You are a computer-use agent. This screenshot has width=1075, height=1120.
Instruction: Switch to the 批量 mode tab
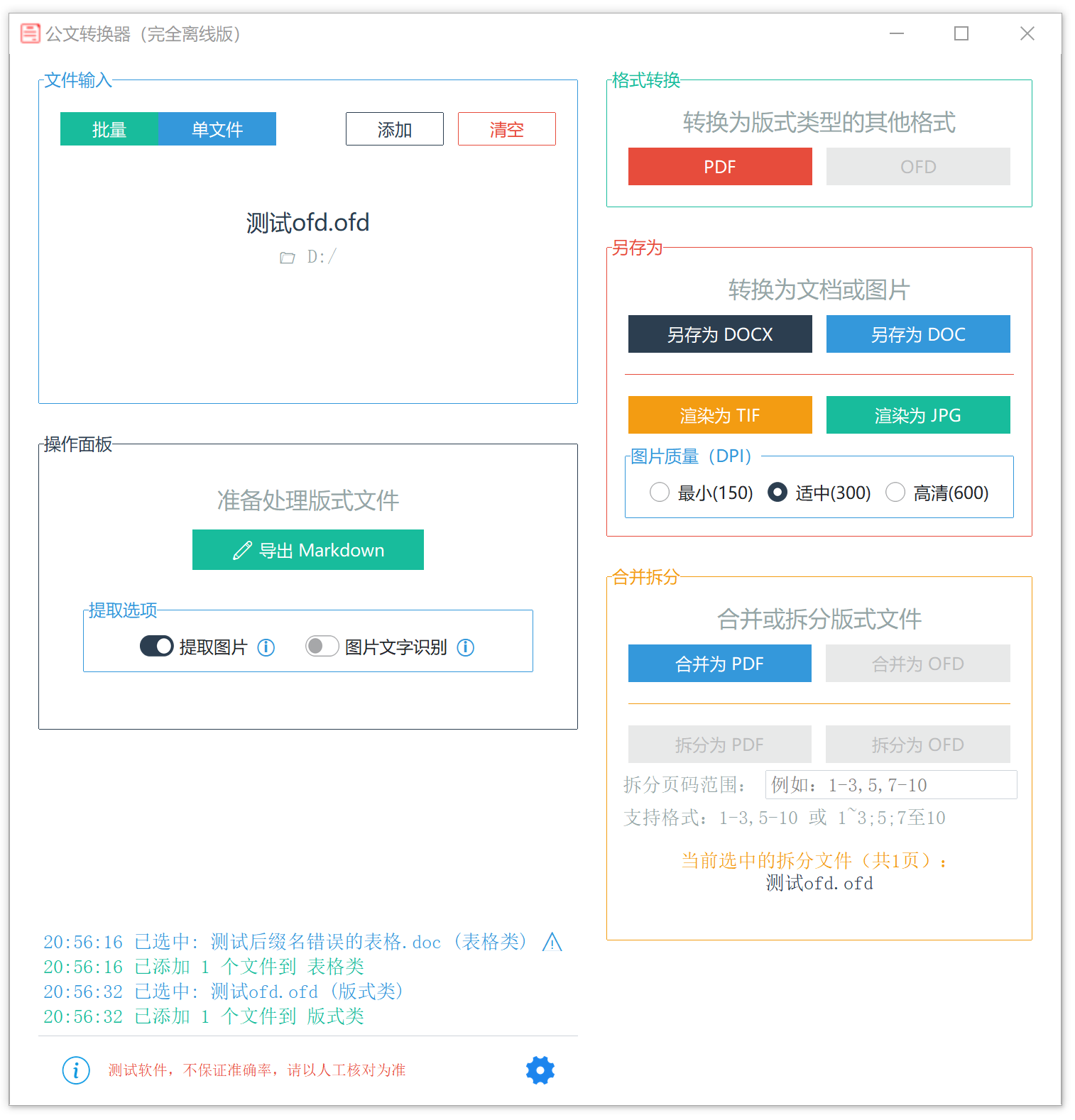click(109, 129)
